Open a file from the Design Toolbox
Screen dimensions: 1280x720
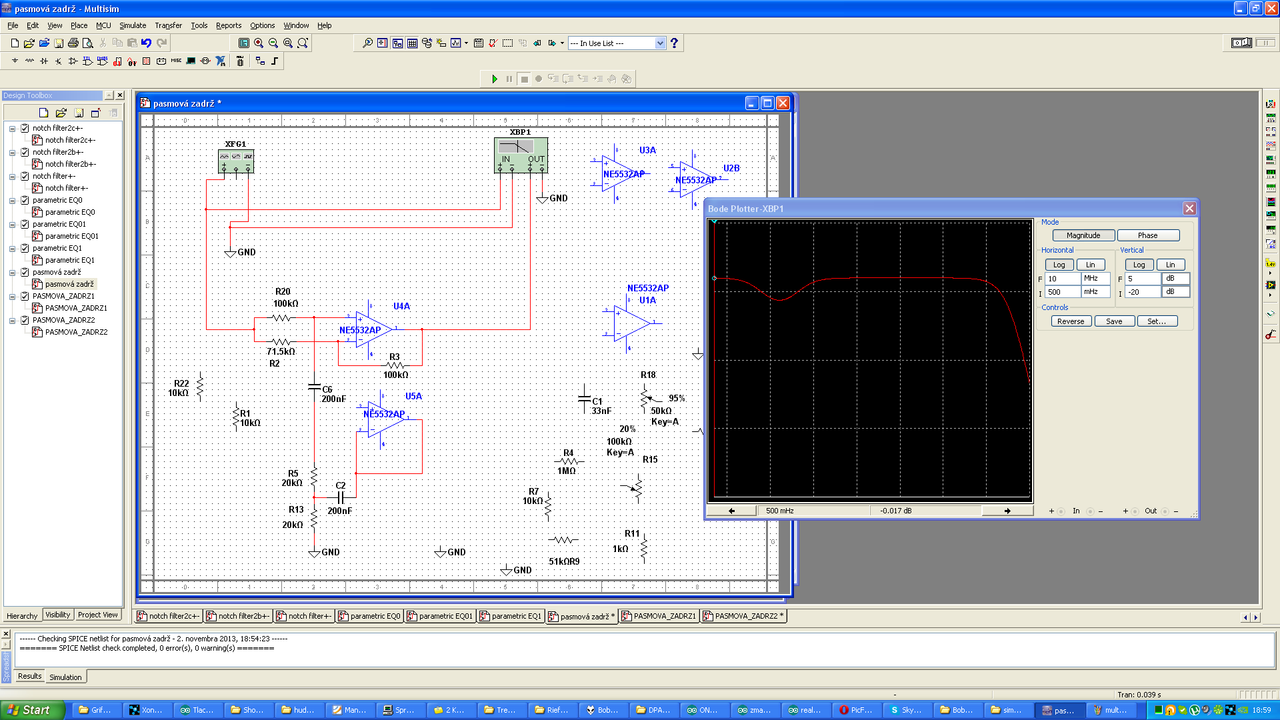coord(60,113)
